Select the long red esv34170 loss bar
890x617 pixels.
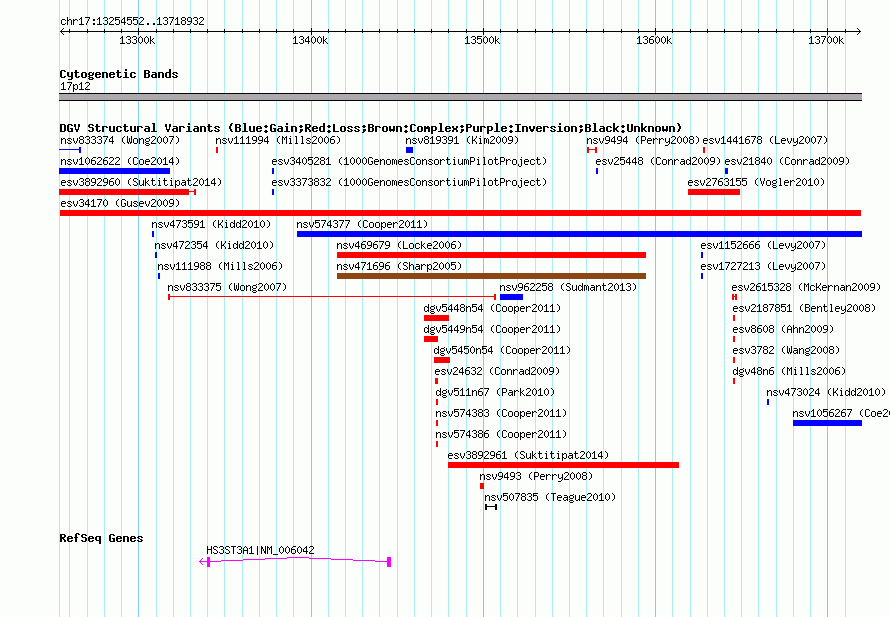click(x=460, y=213)
